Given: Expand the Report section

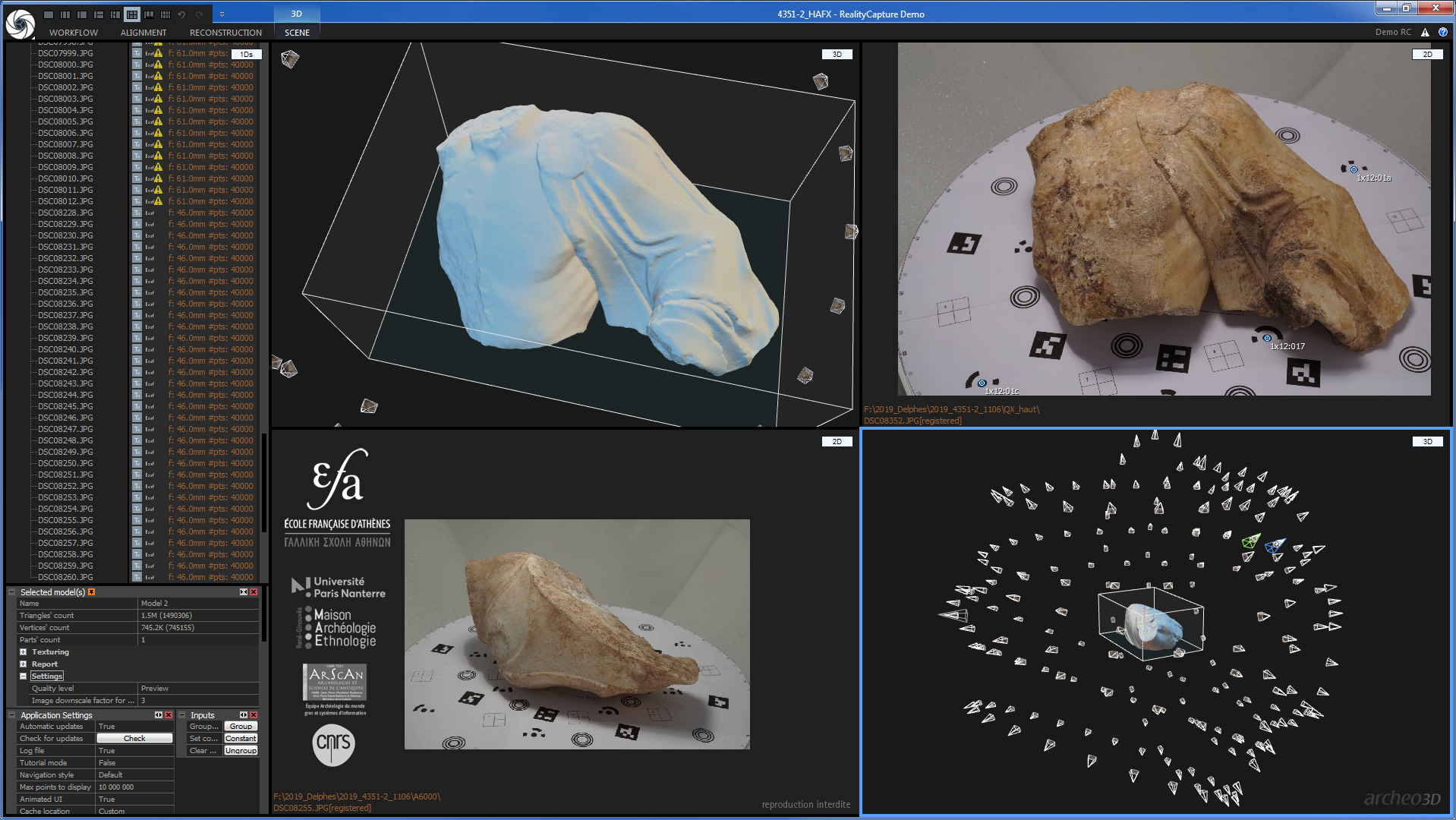Looking at the screenshot, I should click(x=24, y=664).
